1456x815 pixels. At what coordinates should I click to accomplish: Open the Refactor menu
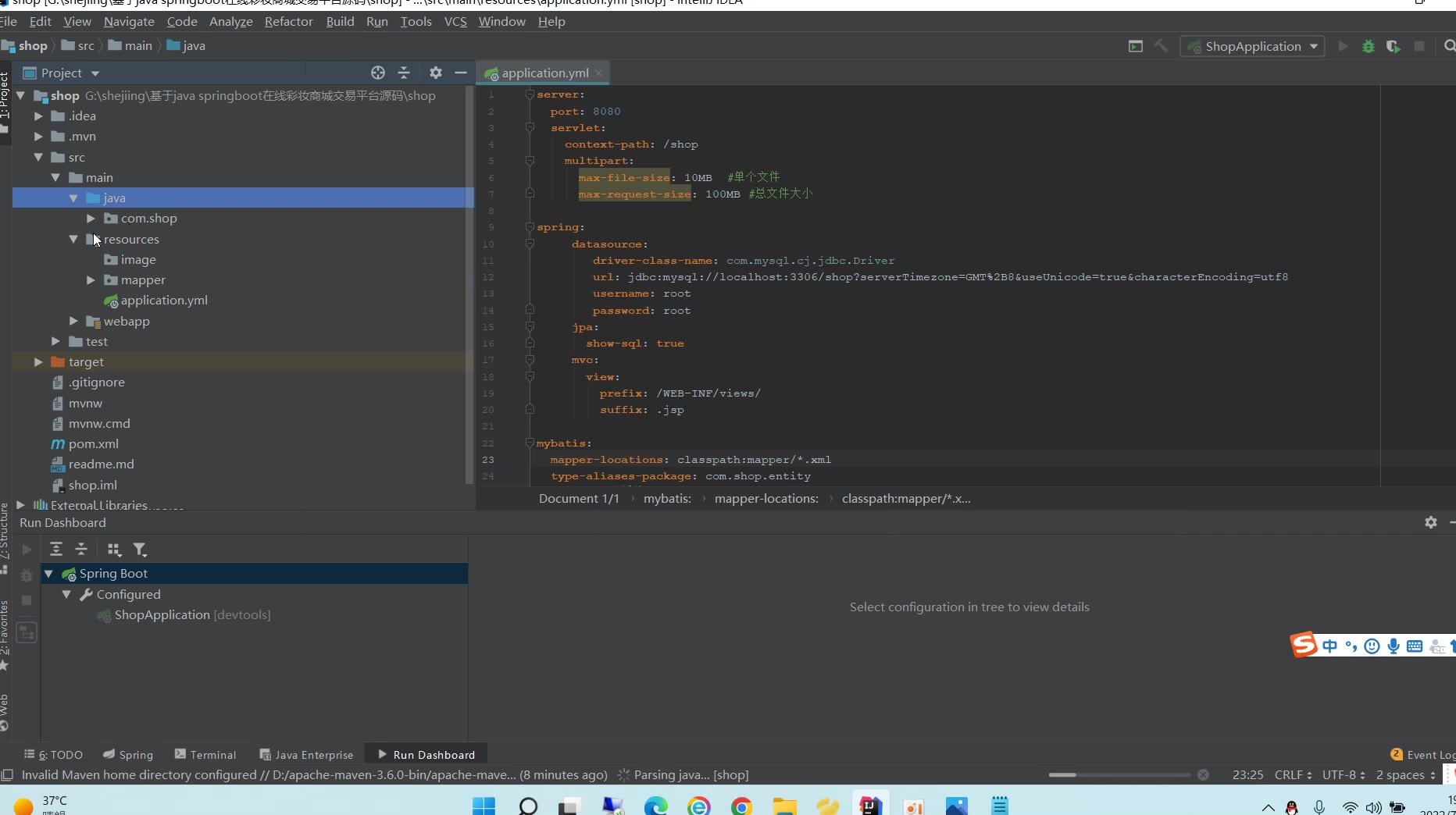(288, 21)
